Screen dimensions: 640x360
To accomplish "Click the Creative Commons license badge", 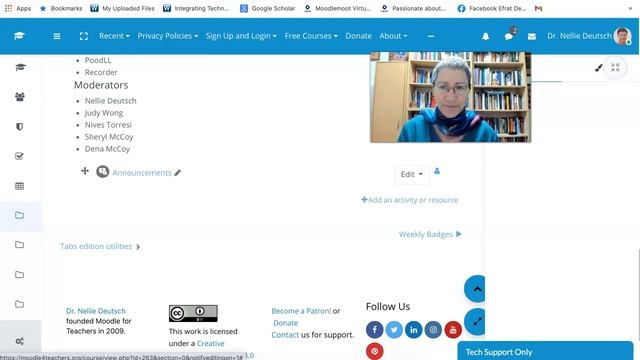I will pyautogui.click(x=193, y=313).
